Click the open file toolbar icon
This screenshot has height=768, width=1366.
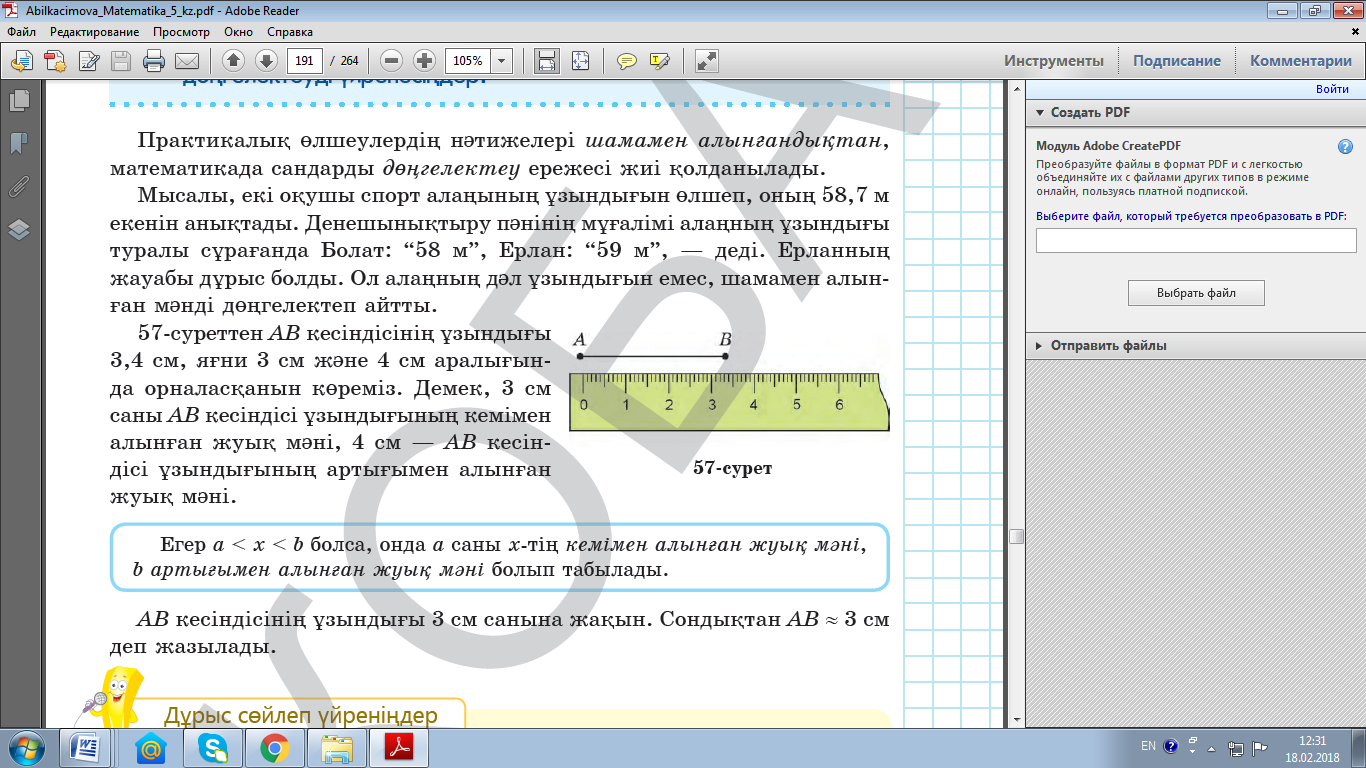point(21,61)
